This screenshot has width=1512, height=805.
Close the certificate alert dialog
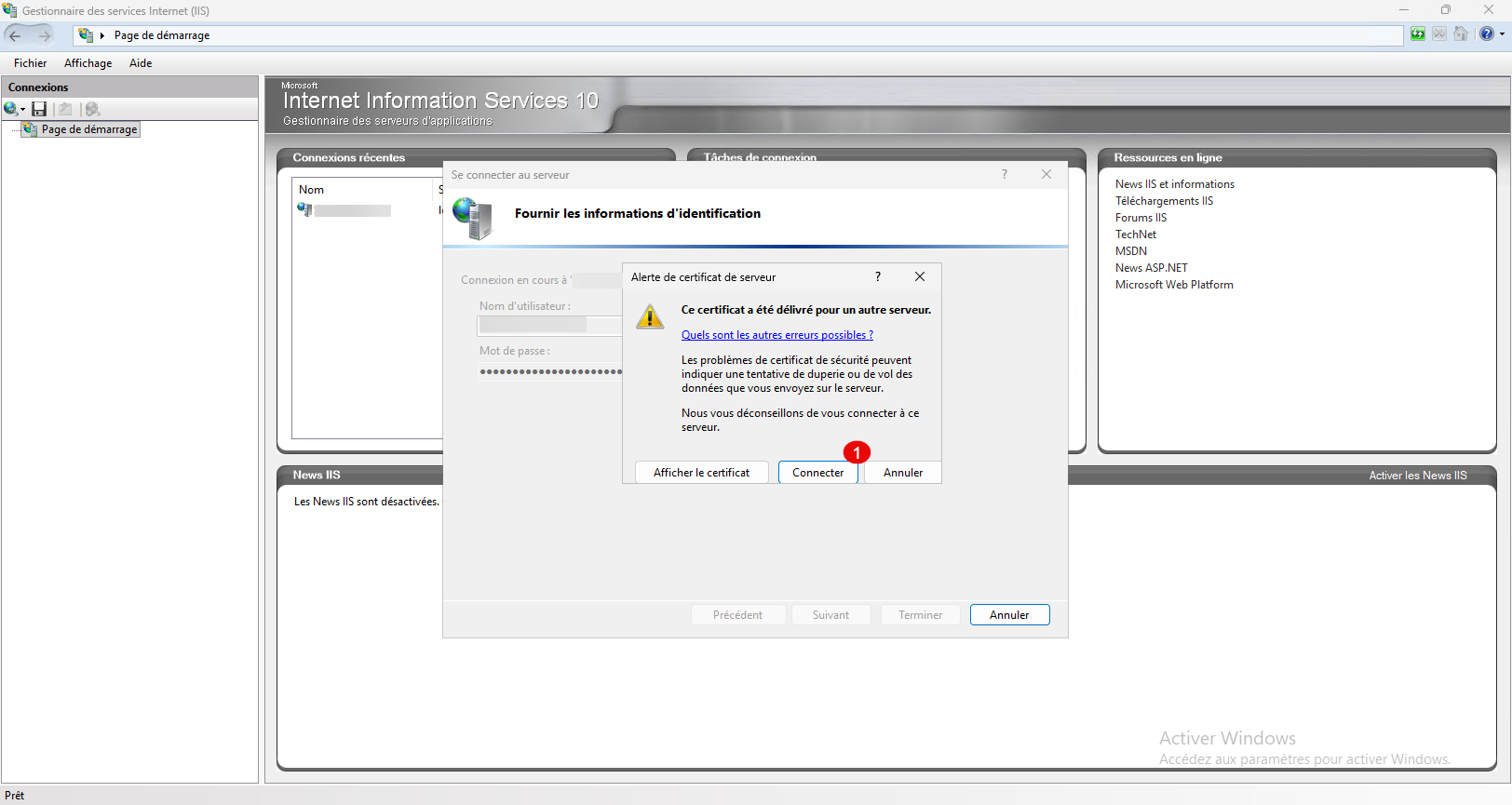coord(919,276)
